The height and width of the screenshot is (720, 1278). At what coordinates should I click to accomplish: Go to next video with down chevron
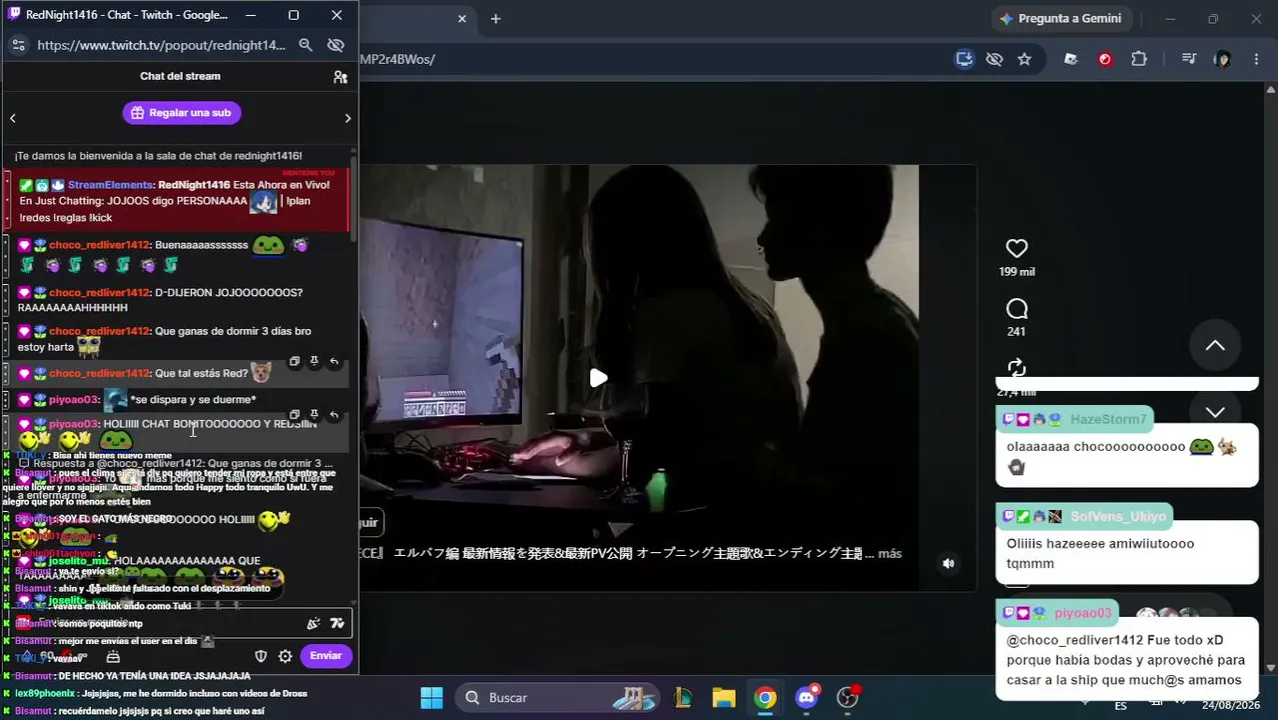pos(1215,411)
